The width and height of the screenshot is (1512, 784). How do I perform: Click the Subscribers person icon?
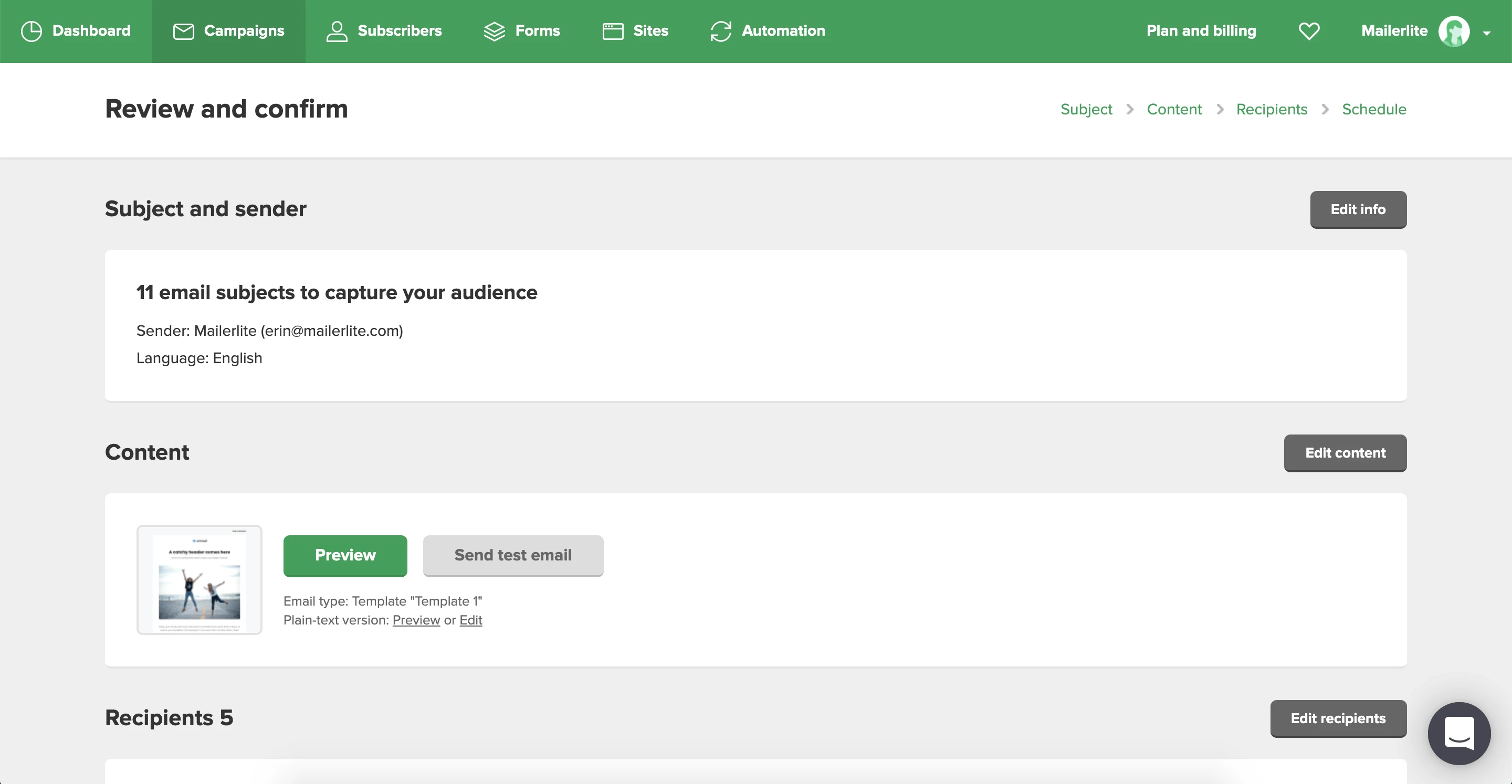pyautogui.click(x=337, y=31)
